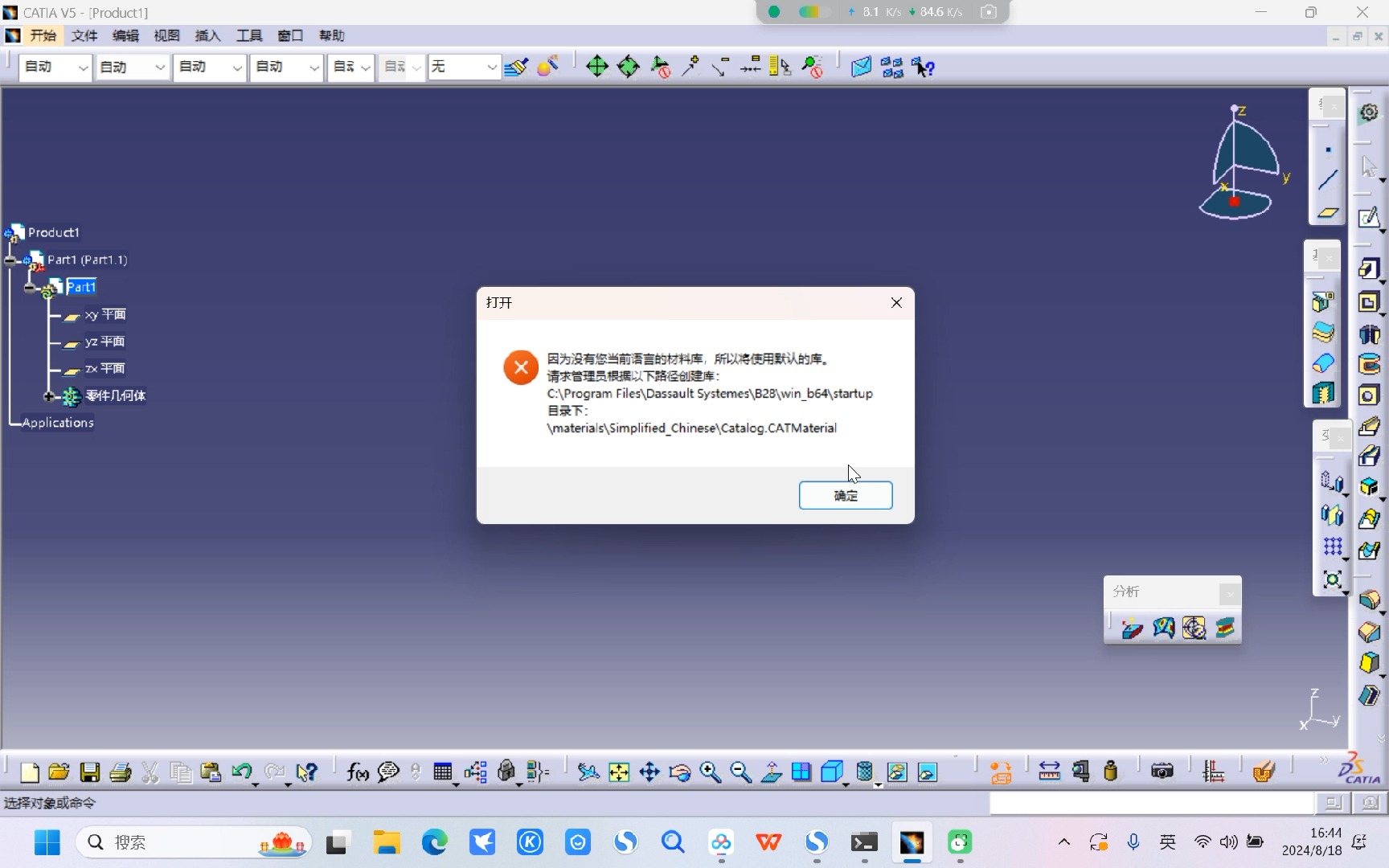Image resolution: width=1389 pixels, height=868 pixels.
Task: Open the Windows Start menu
Action: coord(47,842)
